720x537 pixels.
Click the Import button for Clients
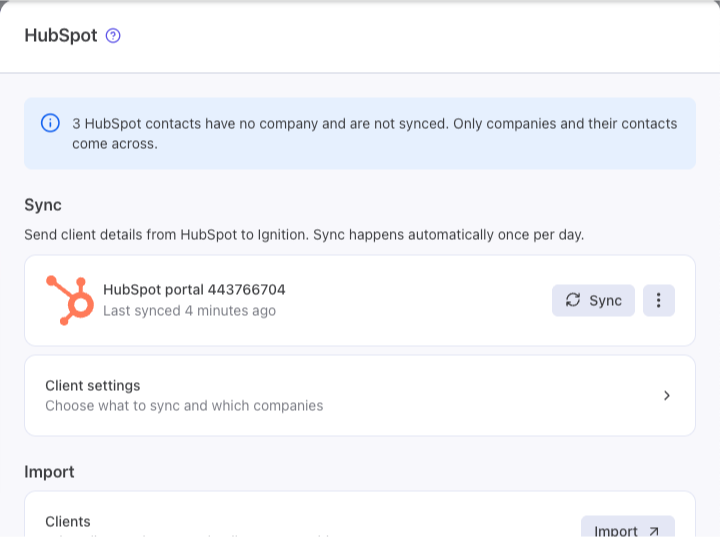(628, 528)
